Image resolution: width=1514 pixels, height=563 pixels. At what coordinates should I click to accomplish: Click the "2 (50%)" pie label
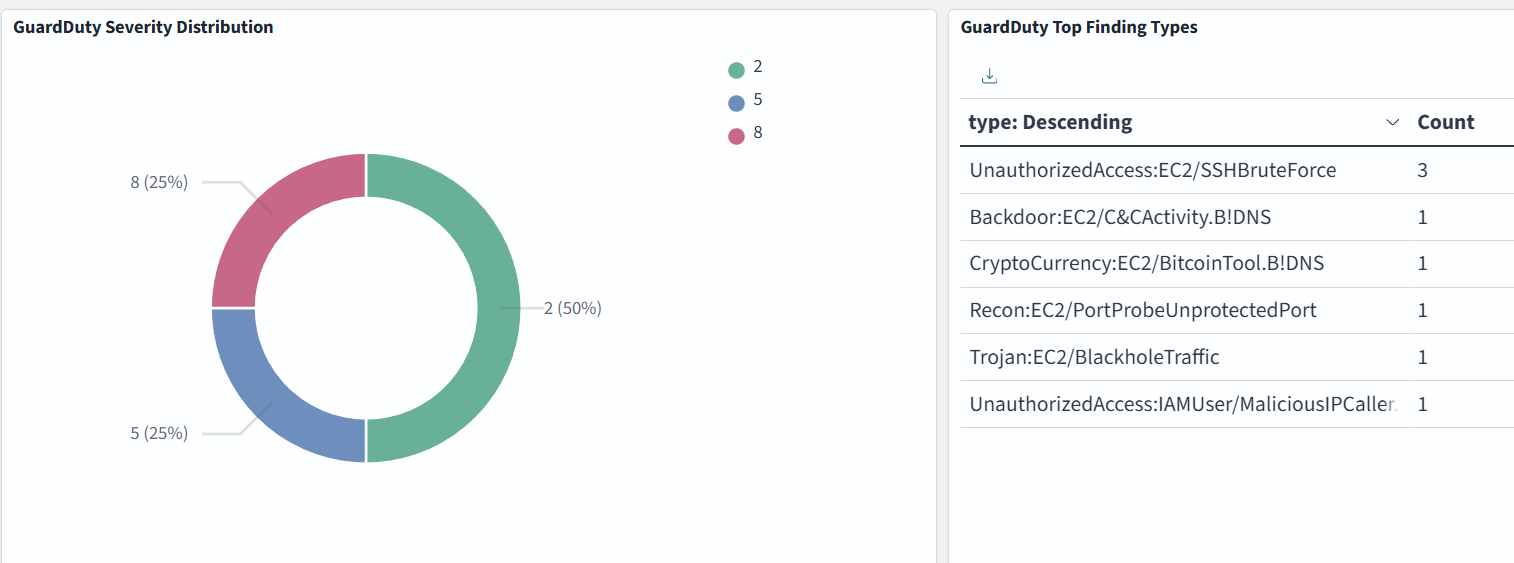pyautogui.click(x=572, y=309)
